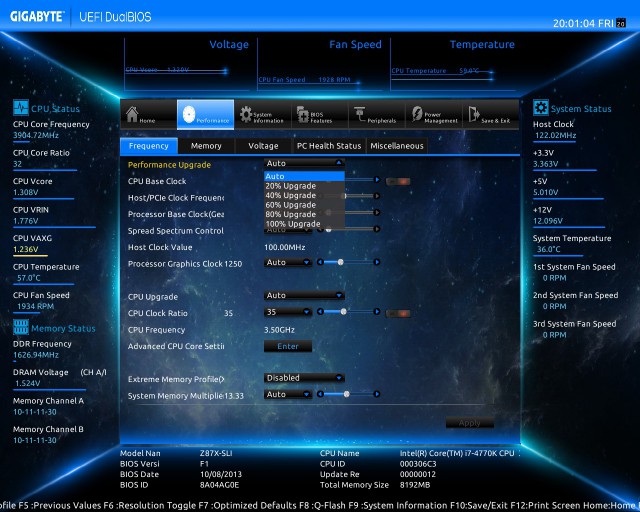The image size is (640, 512).
Task: Increase Spread Spectrum Control right arrow
Action: pyautogui.click(x=377, y=229)
